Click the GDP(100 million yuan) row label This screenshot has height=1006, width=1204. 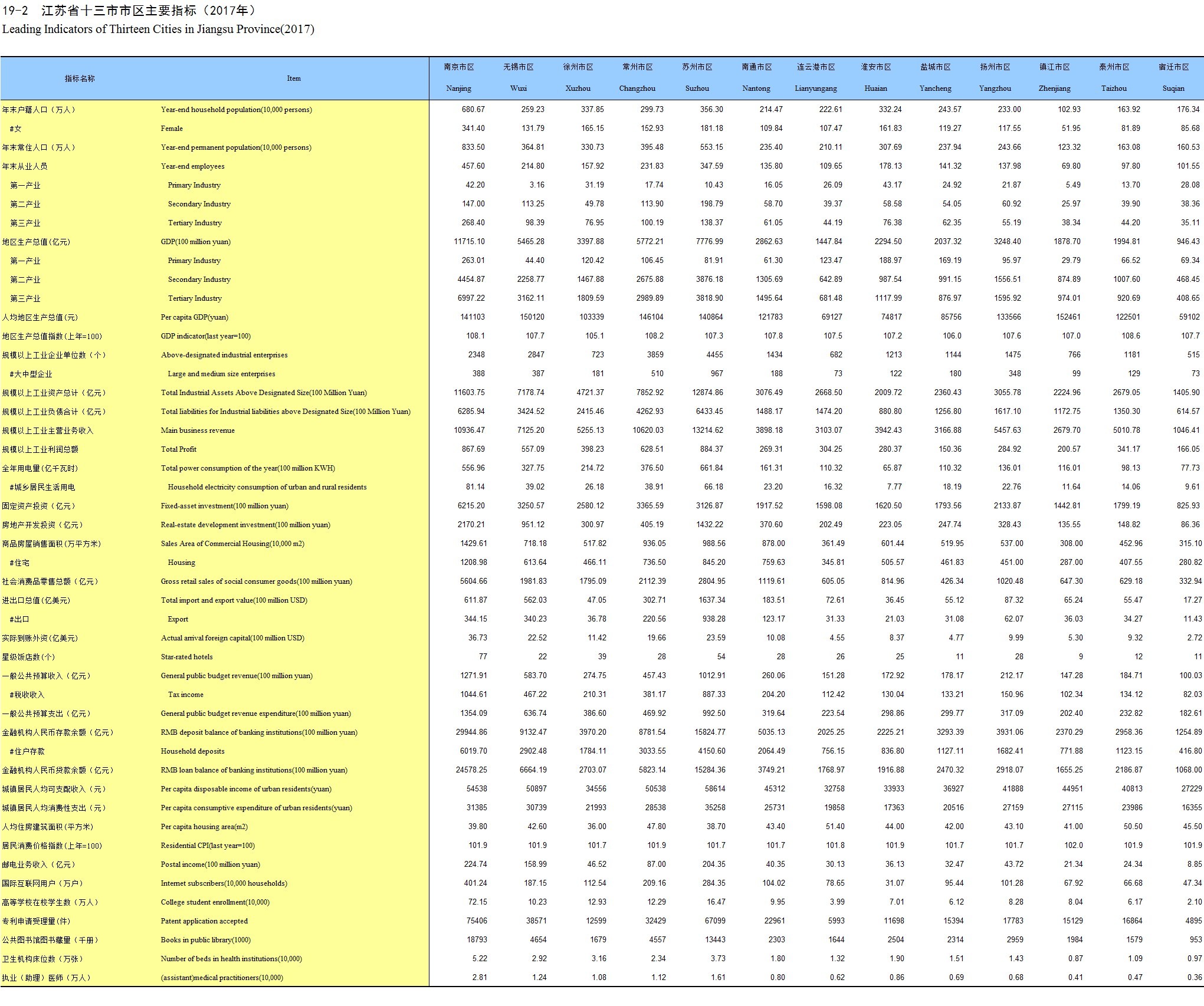point(195,242)
